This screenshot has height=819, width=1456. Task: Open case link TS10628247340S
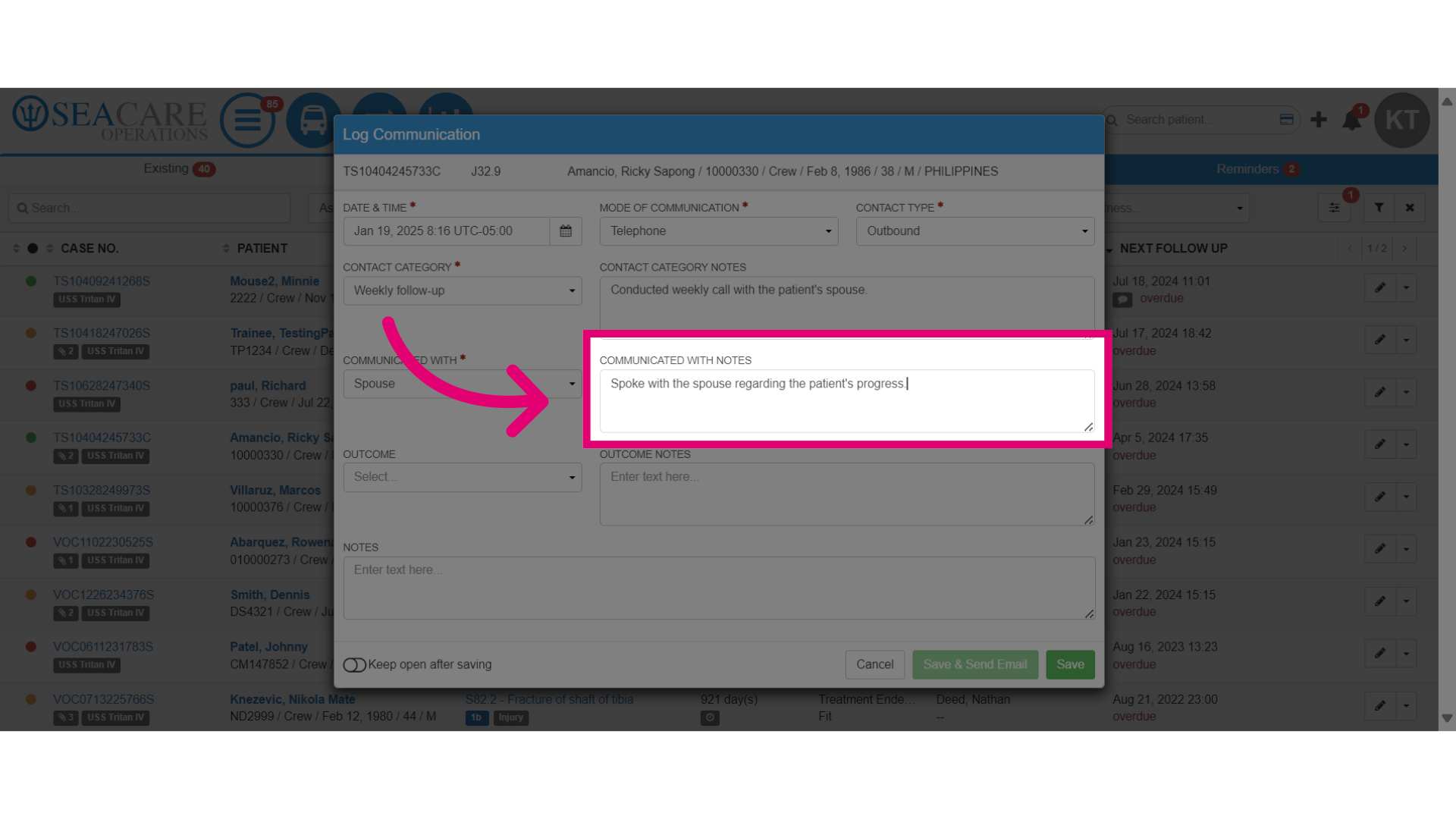pos(102,386)
